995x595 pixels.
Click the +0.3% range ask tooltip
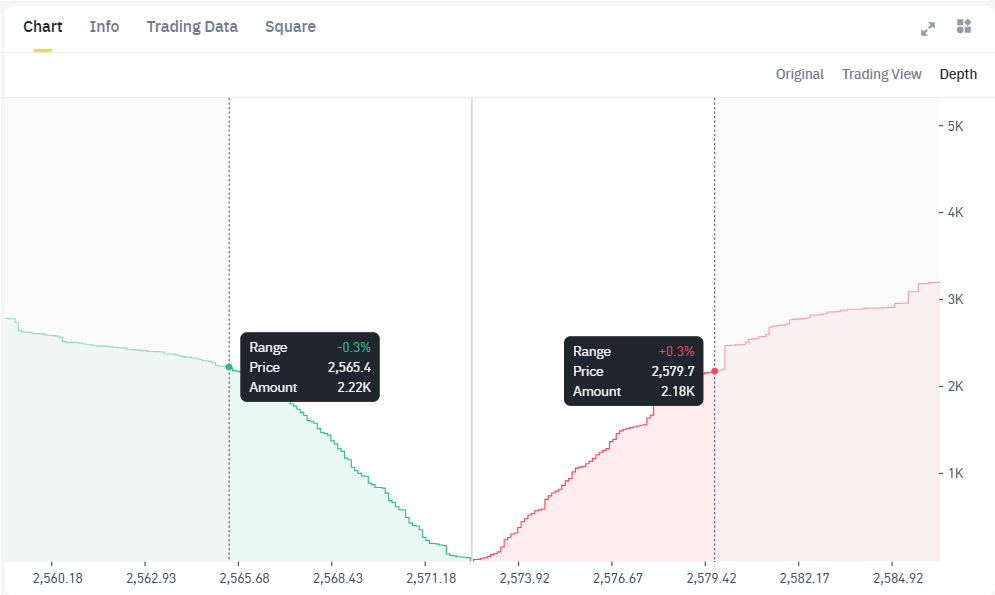coord(633,371)
